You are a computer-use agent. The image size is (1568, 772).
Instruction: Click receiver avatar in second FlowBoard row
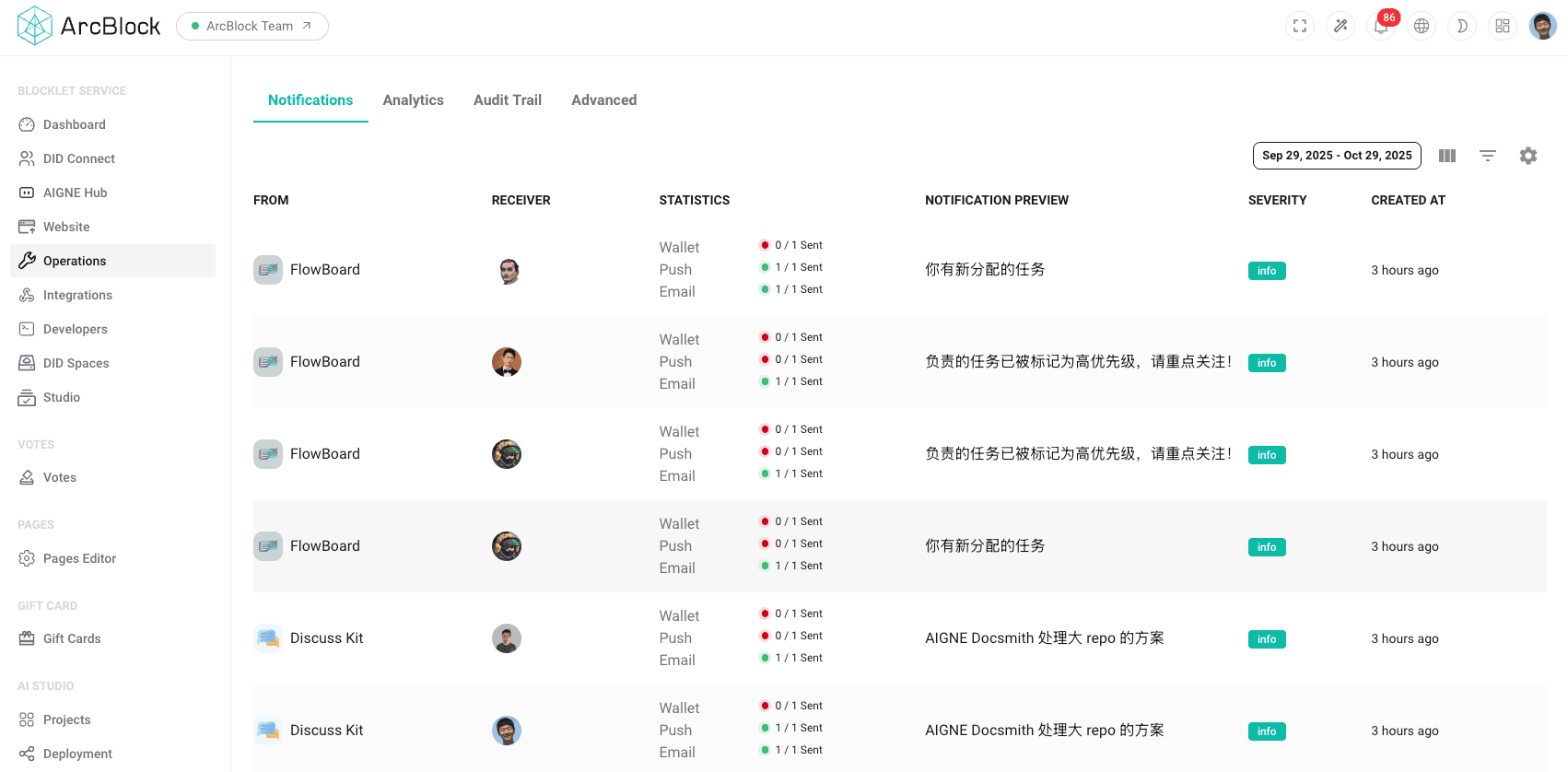(x=507, y=362)
